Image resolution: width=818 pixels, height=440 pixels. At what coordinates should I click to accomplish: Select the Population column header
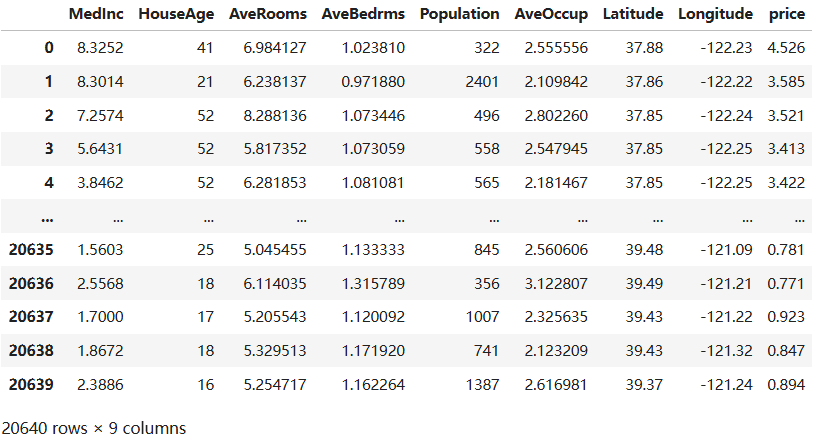(x=460, y=15)
